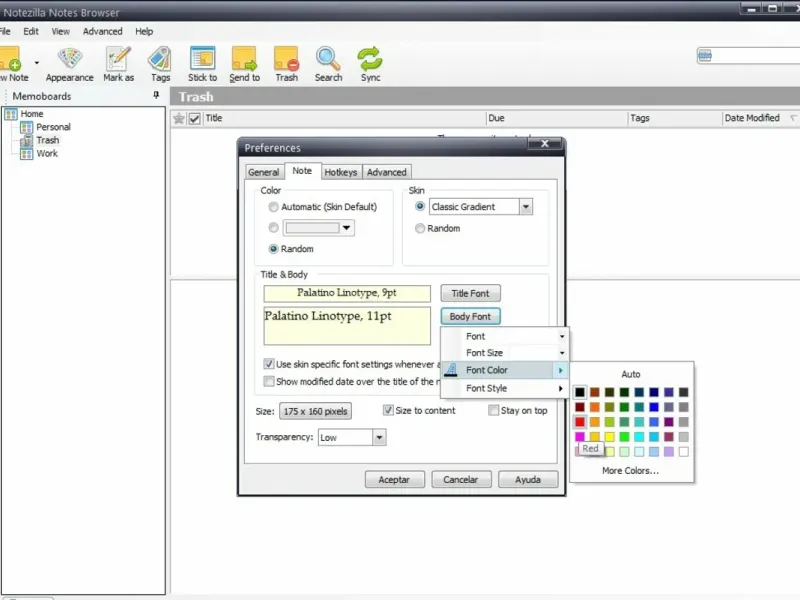The height and width of the screenshot is (600, 800).
Task: Select Random color radio button
Action: tap(273, 248)
